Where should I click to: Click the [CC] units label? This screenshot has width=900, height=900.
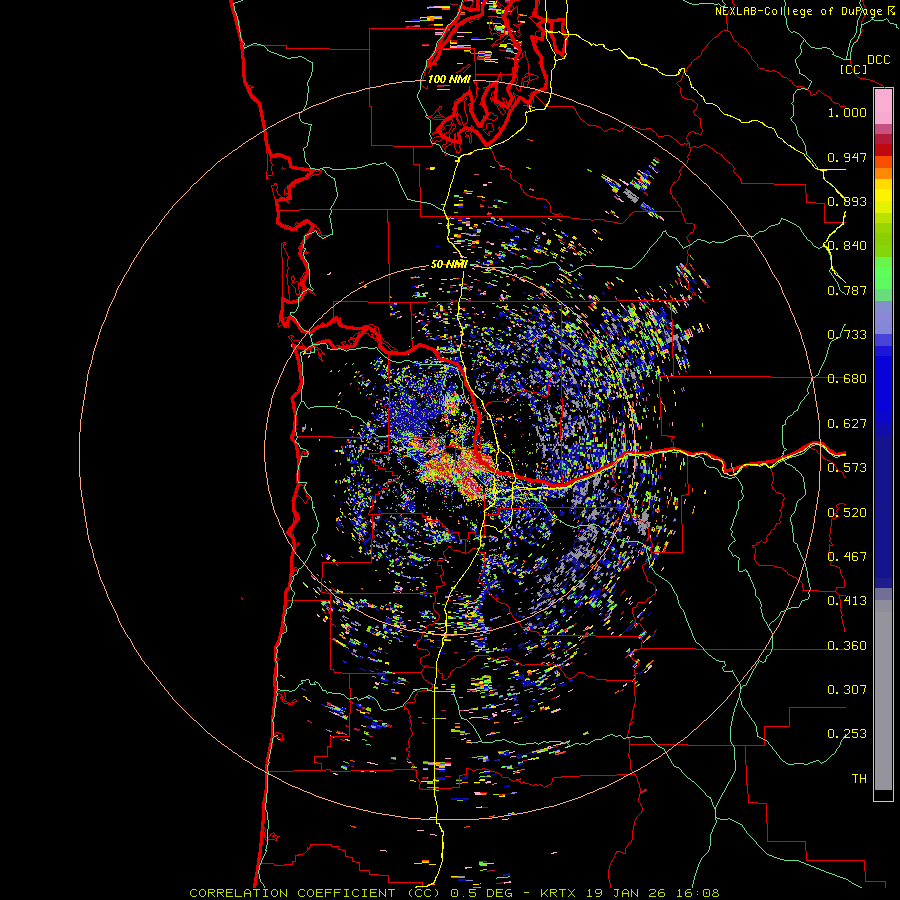854,69
